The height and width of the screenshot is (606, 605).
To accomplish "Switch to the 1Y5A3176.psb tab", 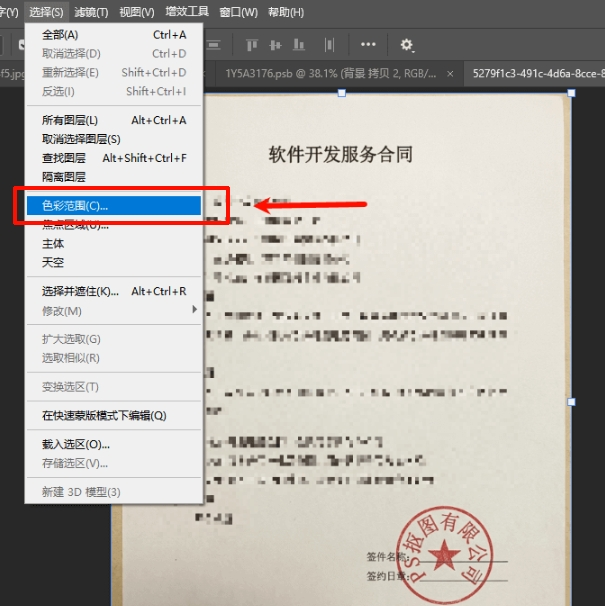I will [331, 73].
